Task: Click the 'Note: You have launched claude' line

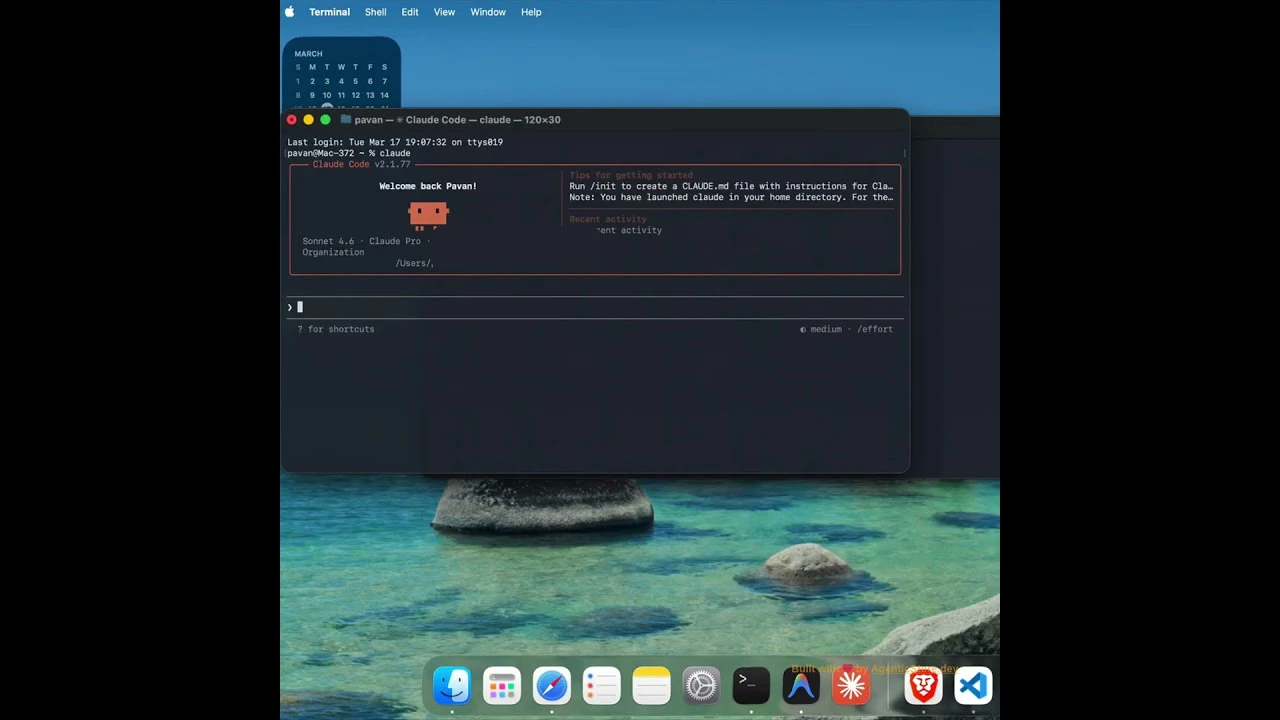Action: tap(731, 197)
